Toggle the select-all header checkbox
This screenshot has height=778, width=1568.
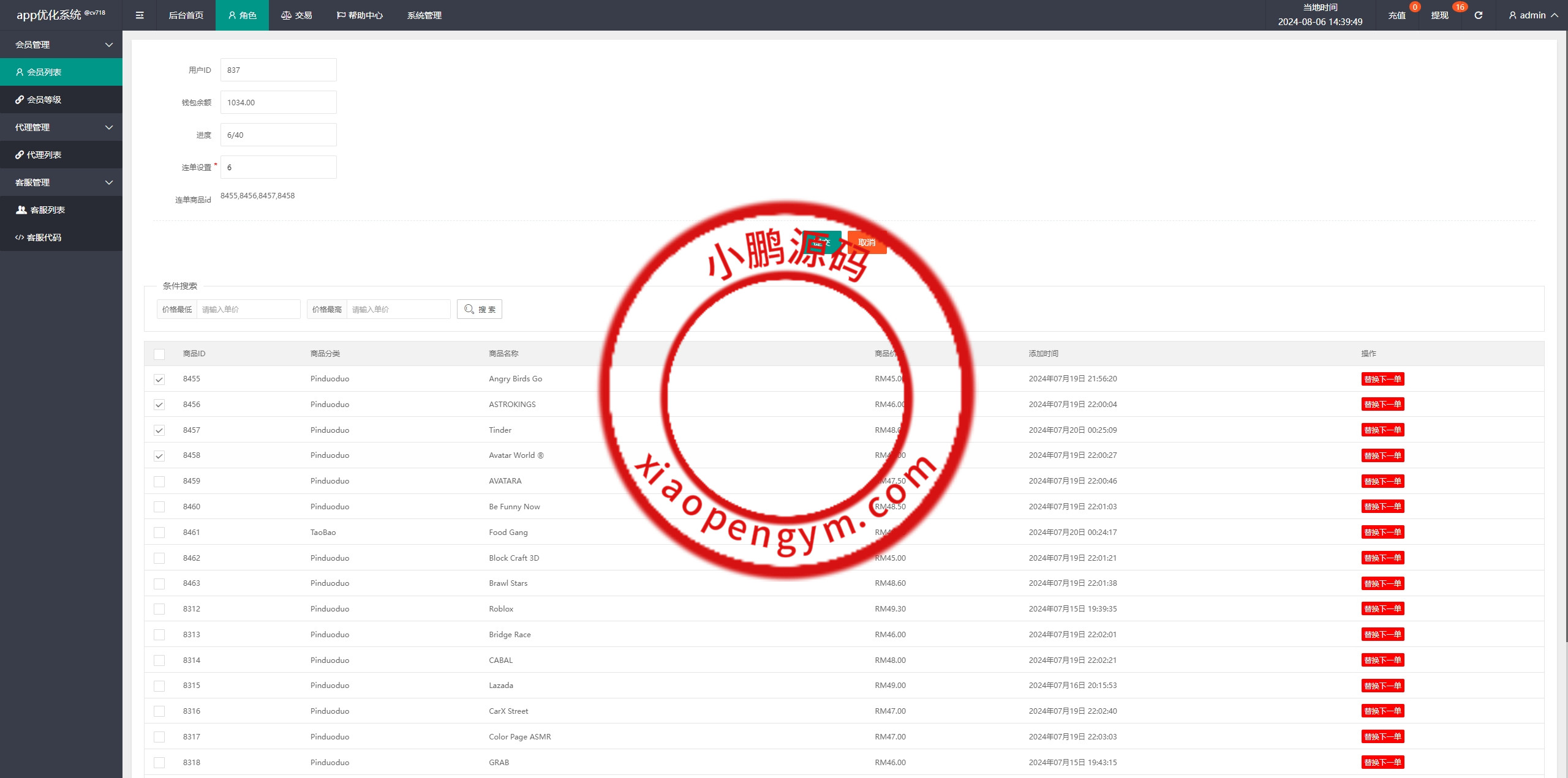[x=159, y=354]
